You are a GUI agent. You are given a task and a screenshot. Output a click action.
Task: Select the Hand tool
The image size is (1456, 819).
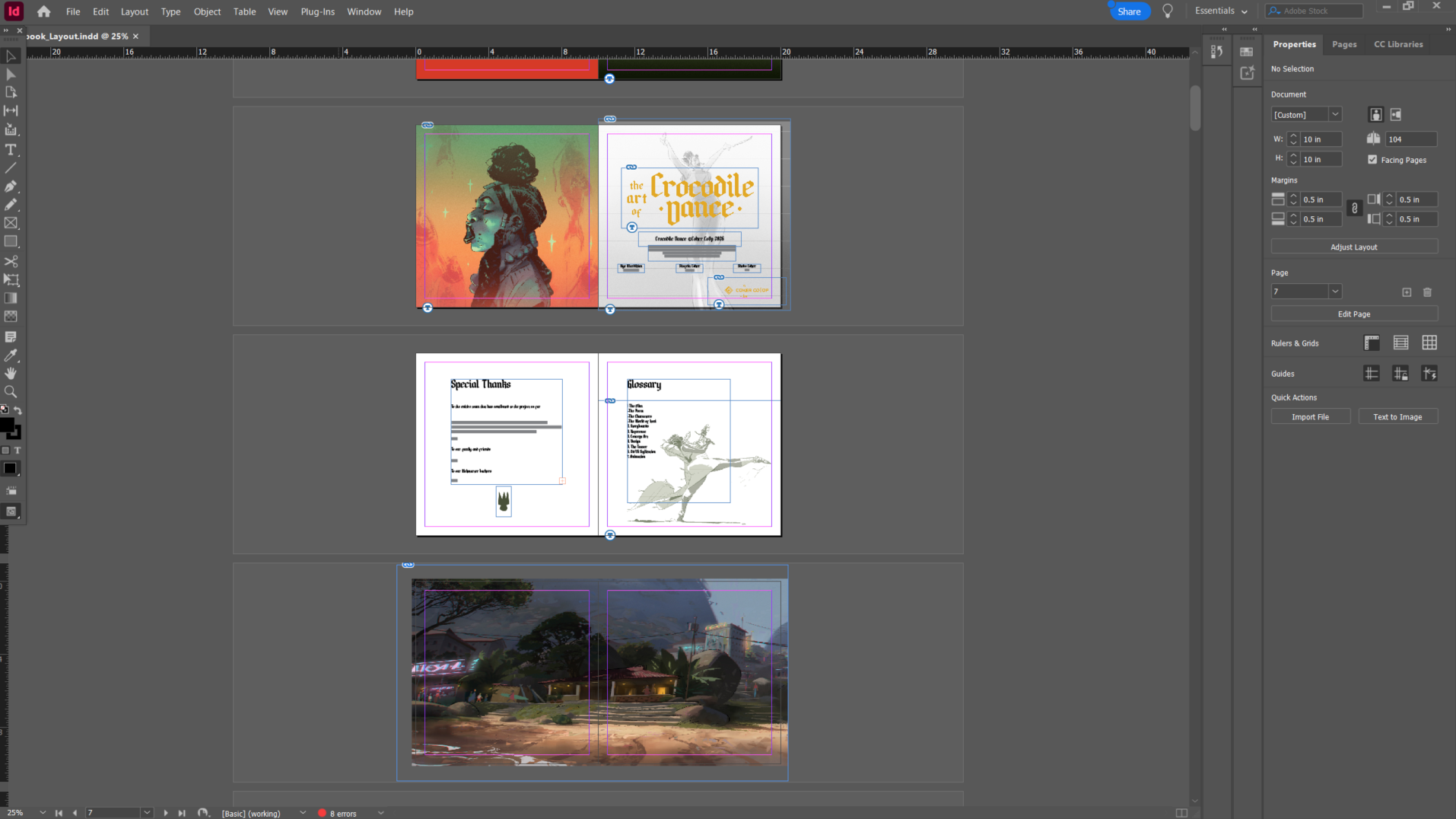pyautogui.click(x=11, y=373)
